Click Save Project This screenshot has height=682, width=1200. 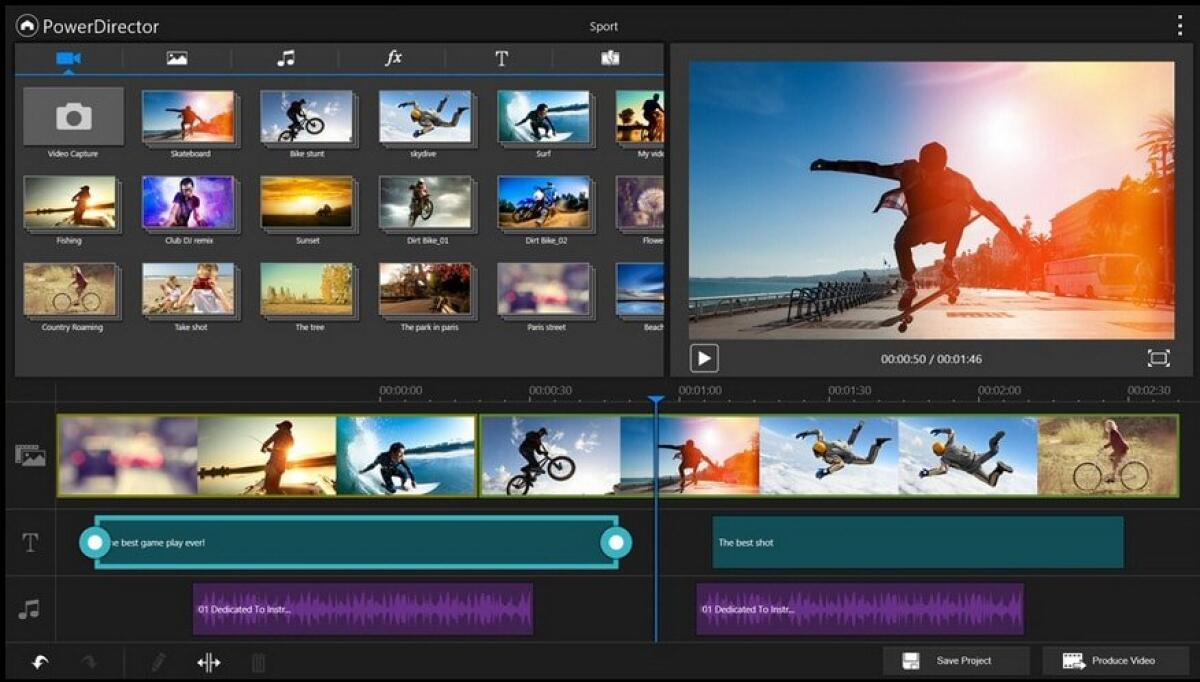pyautogui.click(x=956, y=660)
